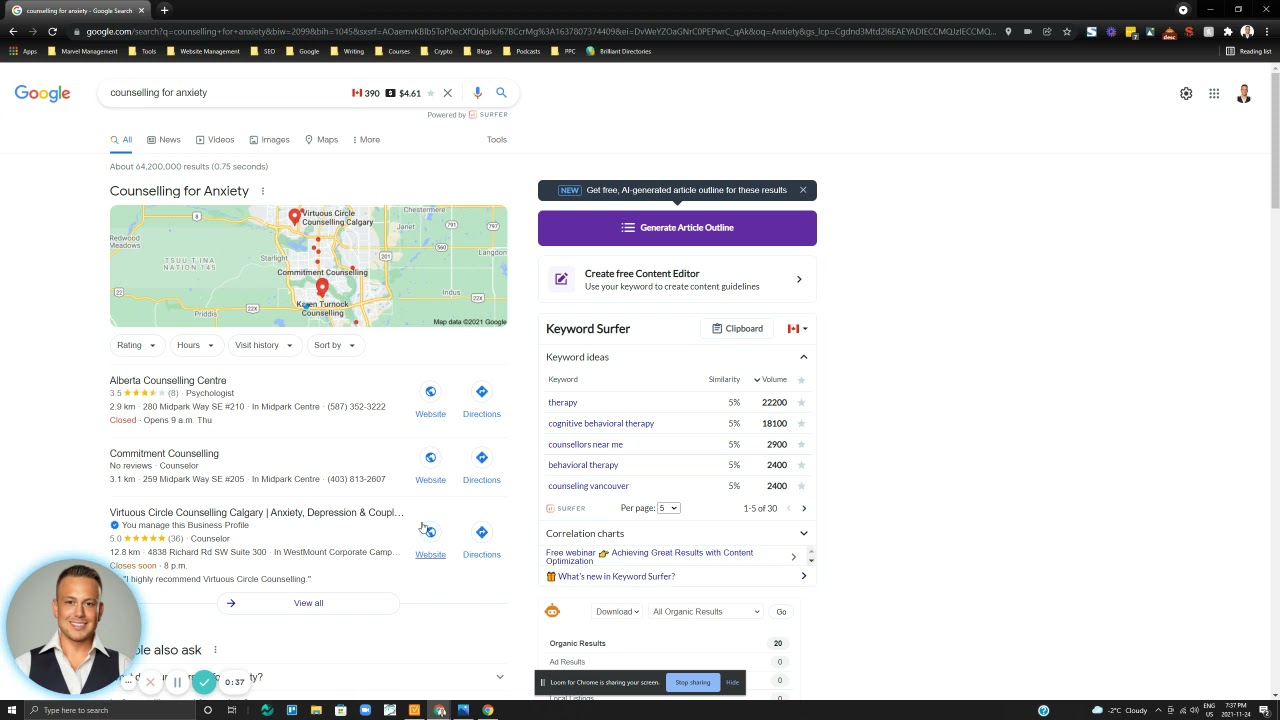Toggle the star column header
Screen dimensions: 1280x720
point(801,380)
